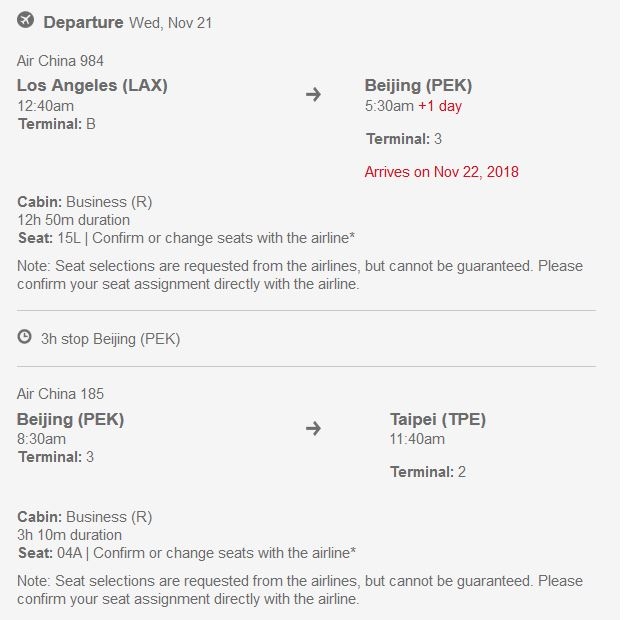Viewport: 641px width, 620px height.
Task: Click the red +1 day indicator
Action: pos(440,106)
